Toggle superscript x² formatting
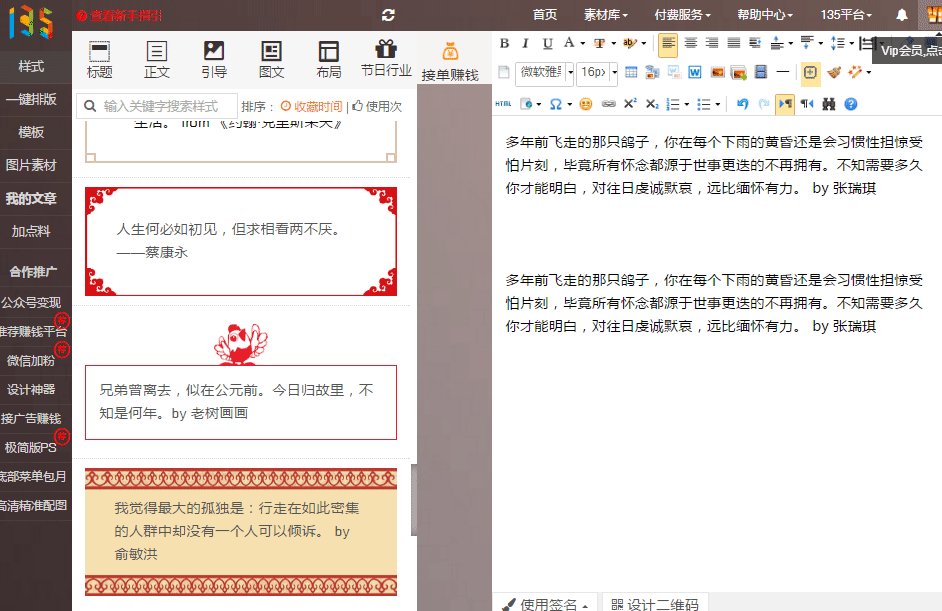The image size is (942, 611). [629, 104]
